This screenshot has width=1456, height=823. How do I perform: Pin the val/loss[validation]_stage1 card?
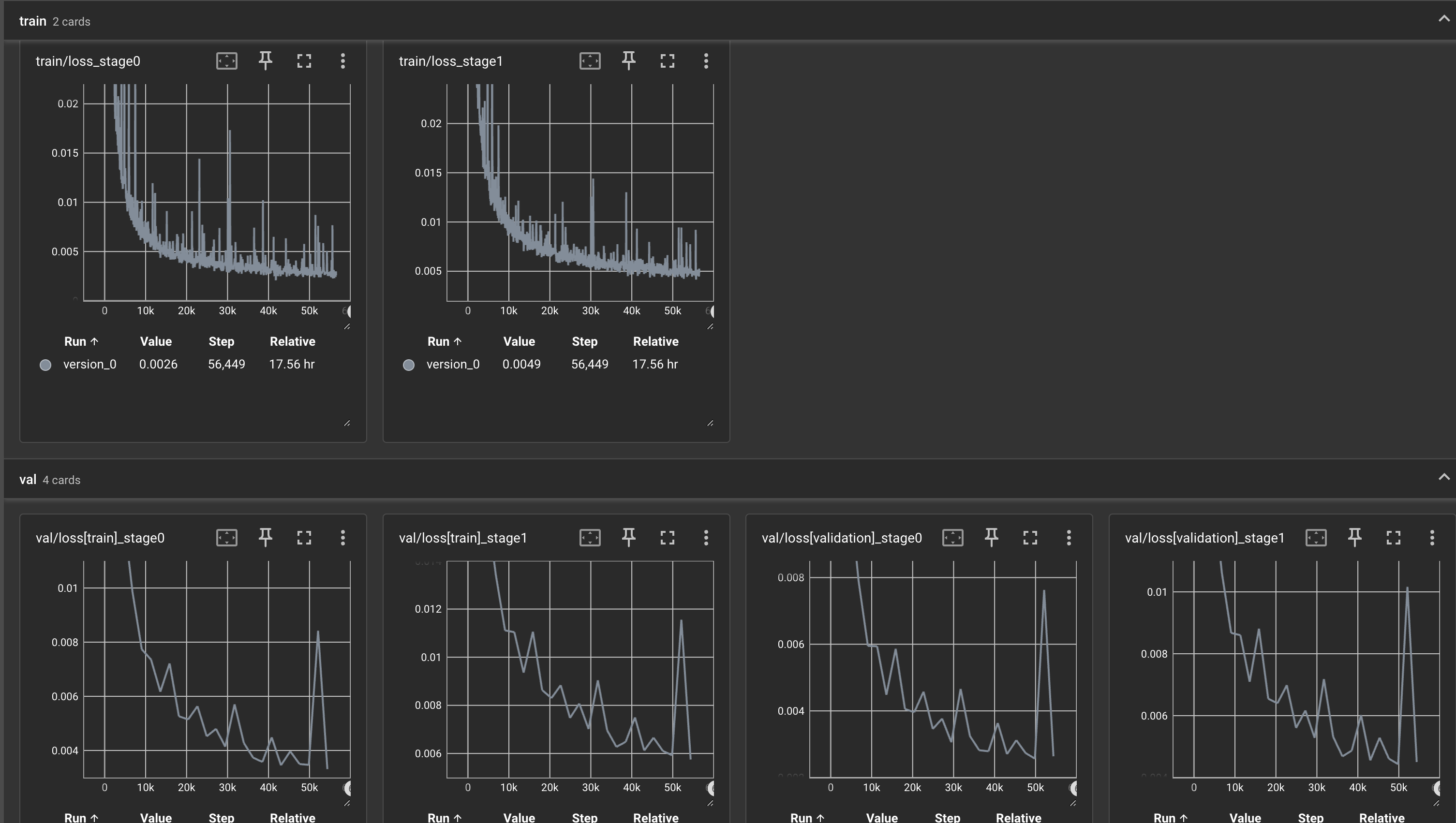pyautogui.click(x=1354, y=538)
